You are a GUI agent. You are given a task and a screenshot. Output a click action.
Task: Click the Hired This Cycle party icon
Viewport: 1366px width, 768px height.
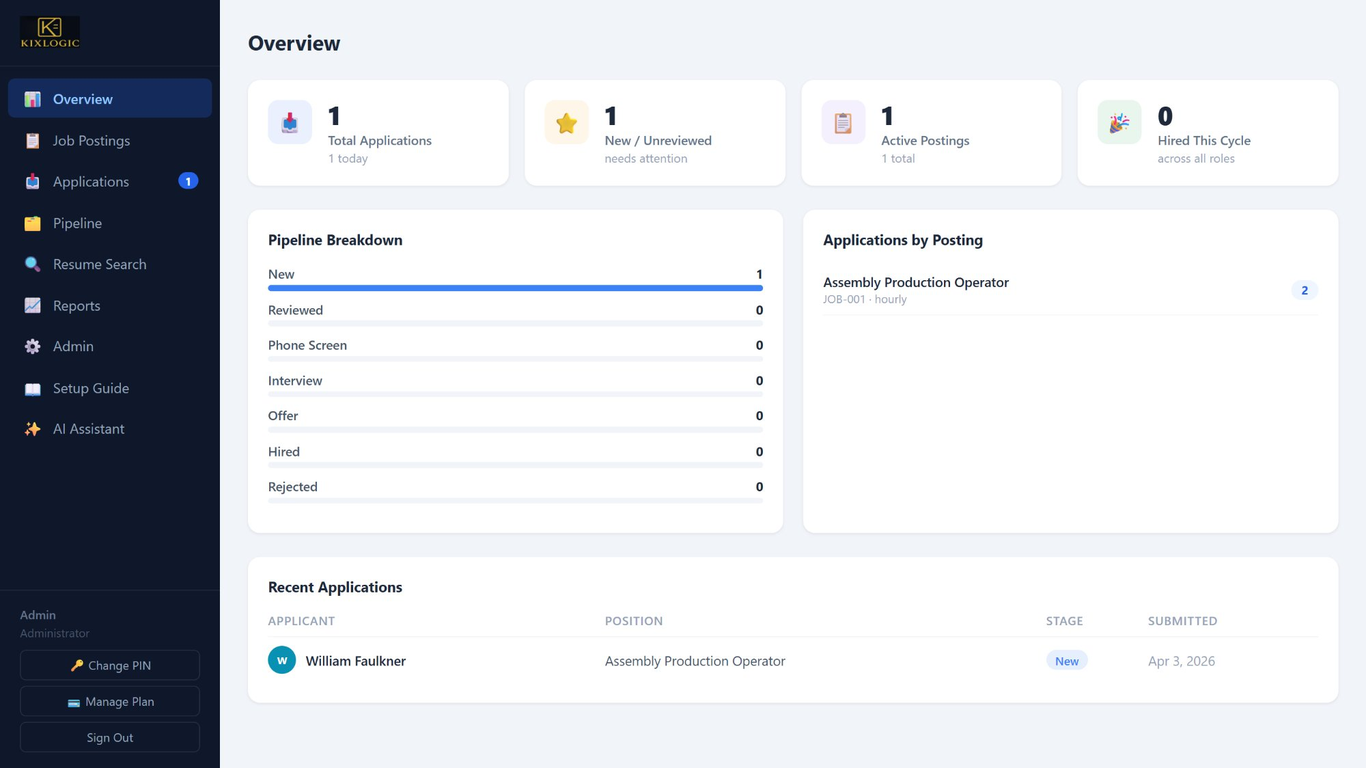pyautogui.click(x=1119, y=122)
